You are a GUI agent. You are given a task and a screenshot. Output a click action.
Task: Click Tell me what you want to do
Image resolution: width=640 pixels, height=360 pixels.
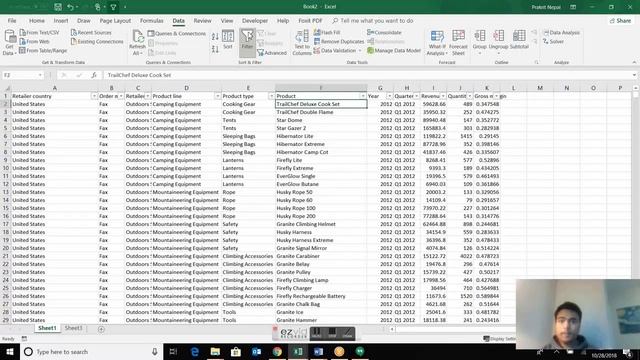(x=373, y=20)
